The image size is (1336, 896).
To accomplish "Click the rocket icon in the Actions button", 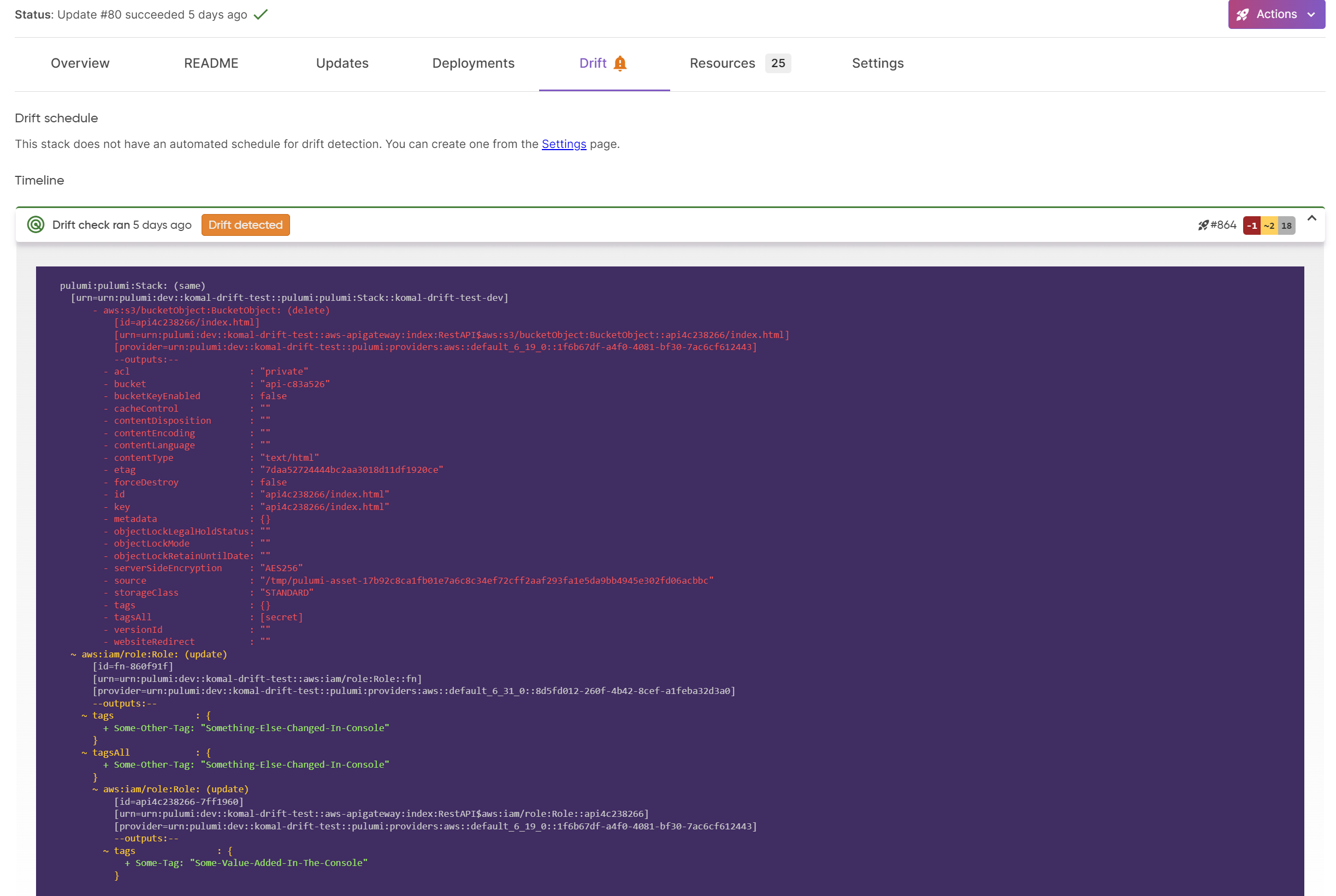I will 1243,15.
